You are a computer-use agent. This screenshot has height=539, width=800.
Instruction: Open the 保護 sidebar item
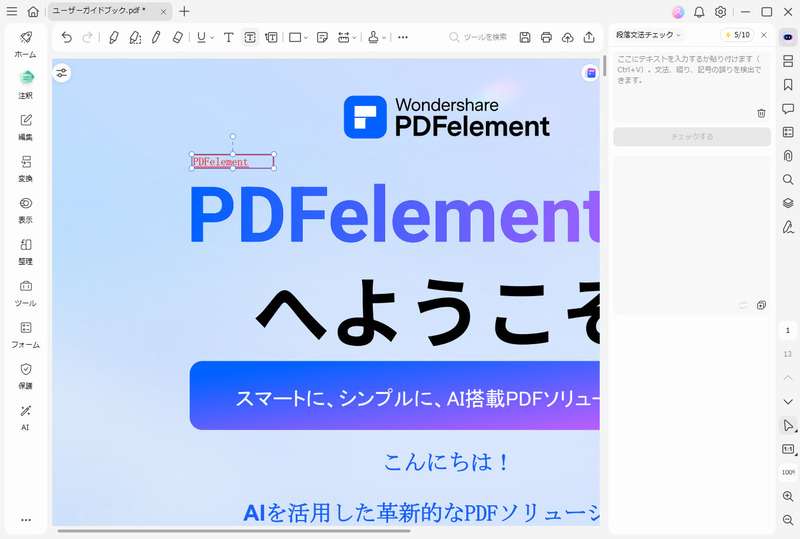tap(26, 376)
